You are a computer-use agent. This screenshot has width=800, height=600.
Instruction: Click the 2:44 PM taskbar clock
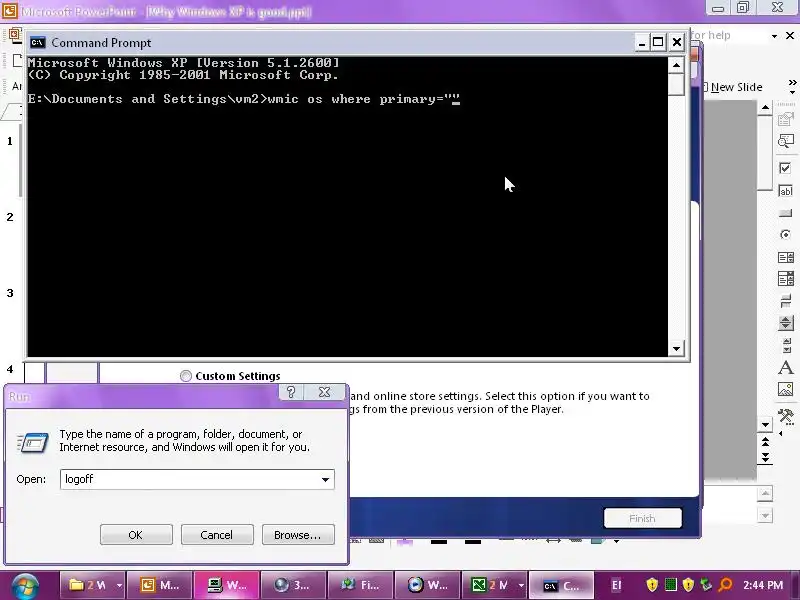(x=763, y=585)
